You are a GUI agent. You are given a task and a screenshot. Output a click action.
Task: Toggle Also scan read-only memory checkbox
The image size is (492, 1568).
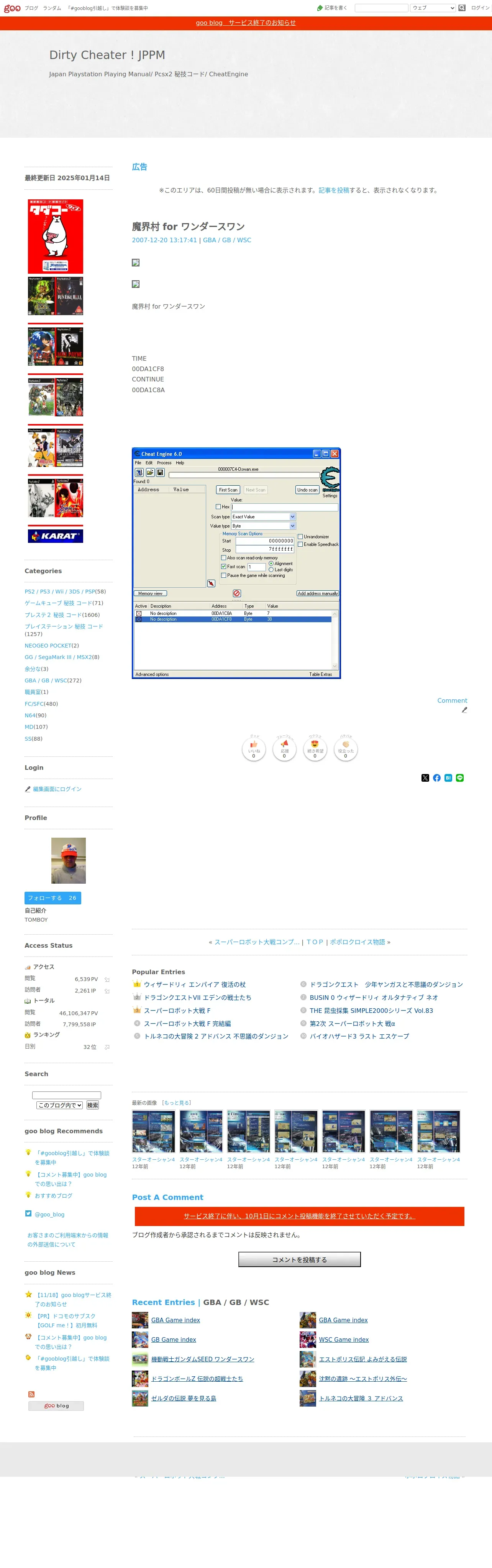click(x=224, y=557)
